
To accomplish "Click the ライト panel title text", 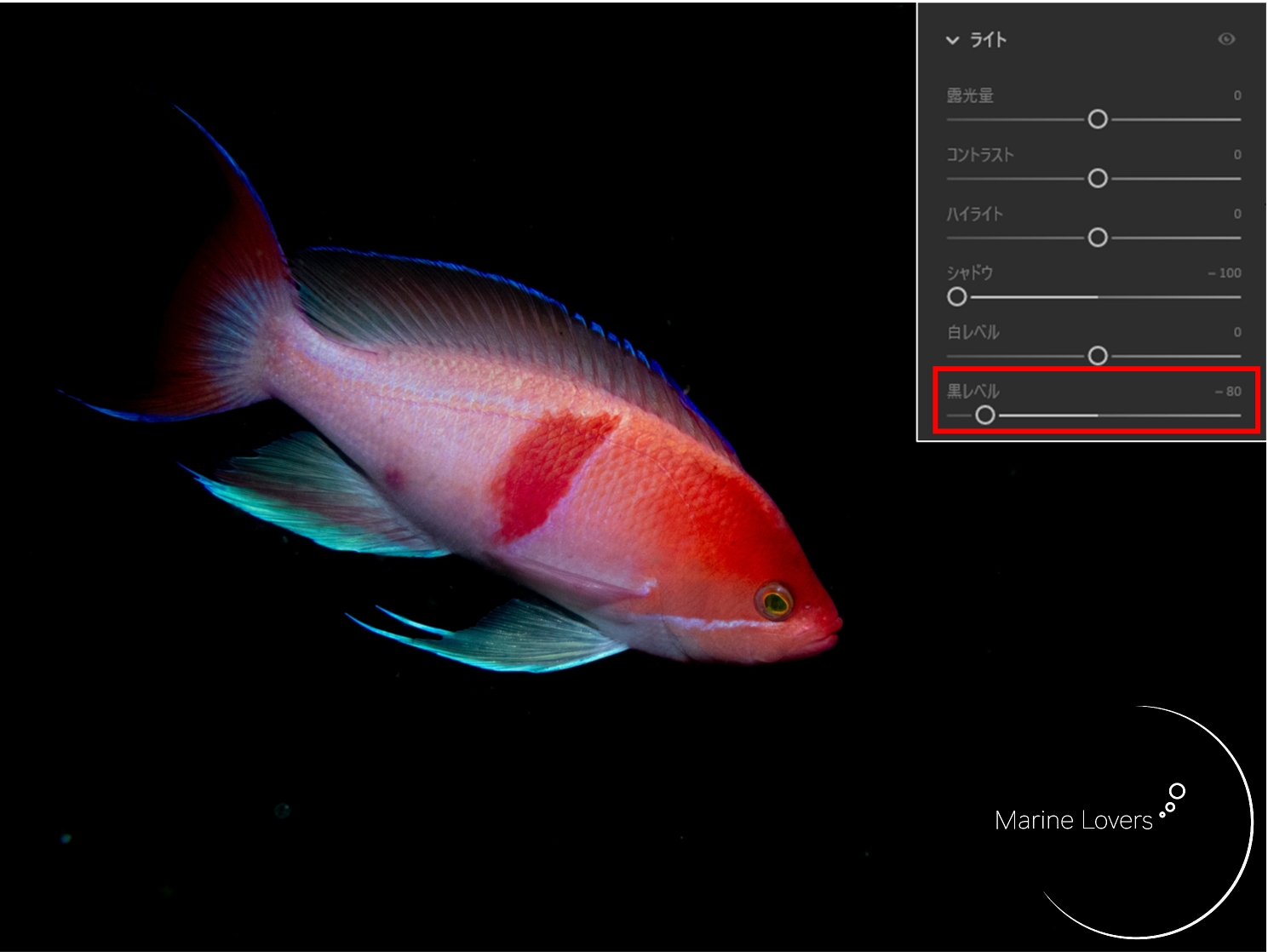I will [988, 40].
